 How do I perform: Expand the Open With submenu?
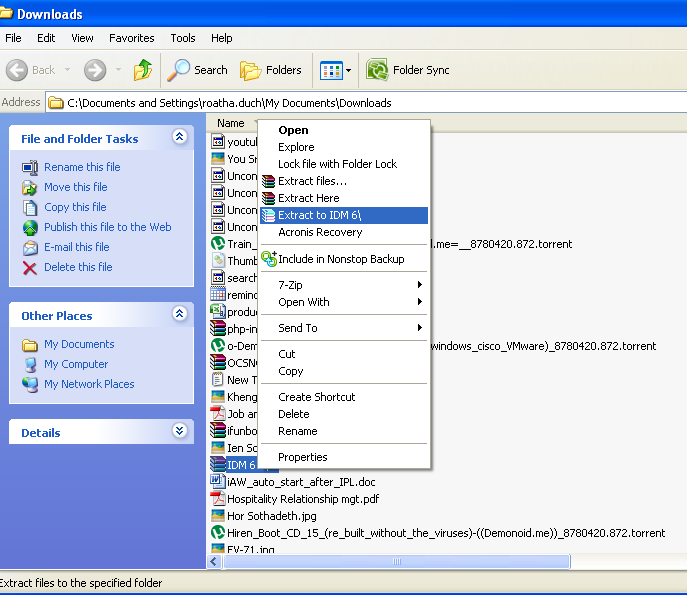[x=344, y=302]
